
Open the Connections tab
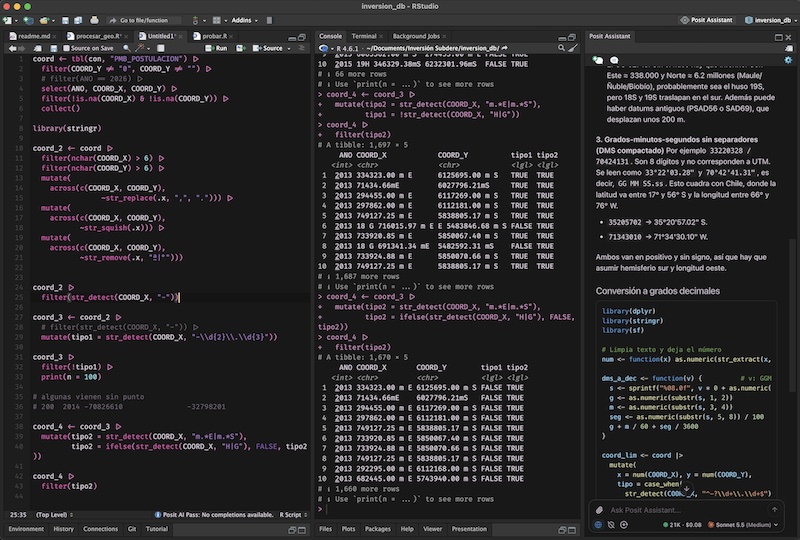(101, 529)
